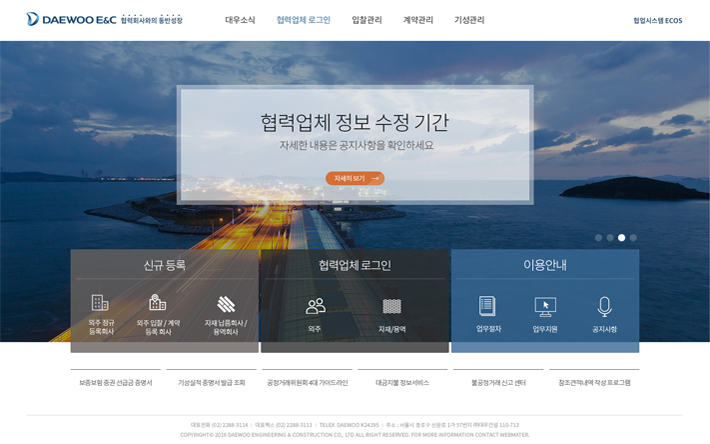Click the 외주 people login icon
Image resolution: width=710 pixels, height=444 pixels.
(316, 306)
